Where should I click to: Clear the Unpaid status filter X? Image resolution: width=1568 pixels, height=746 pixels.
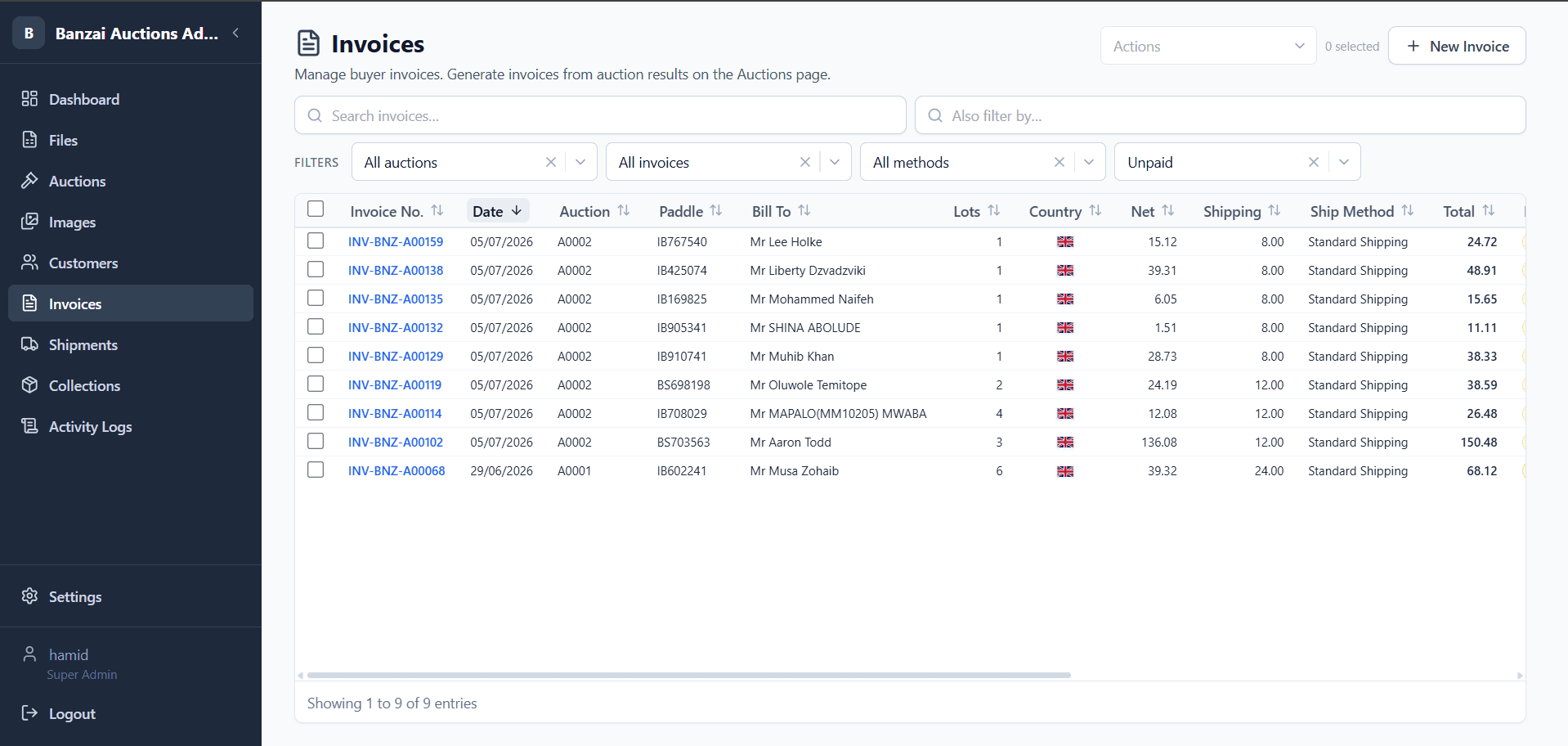(1314, 162)
